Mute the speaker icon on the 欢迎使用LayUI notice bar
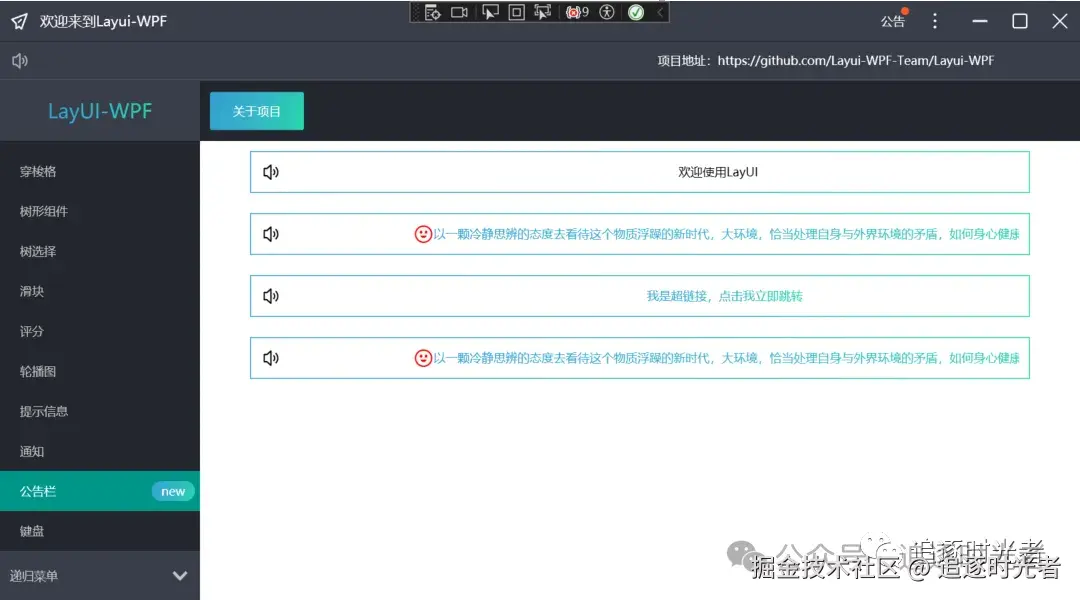 (x=270, y=171)
